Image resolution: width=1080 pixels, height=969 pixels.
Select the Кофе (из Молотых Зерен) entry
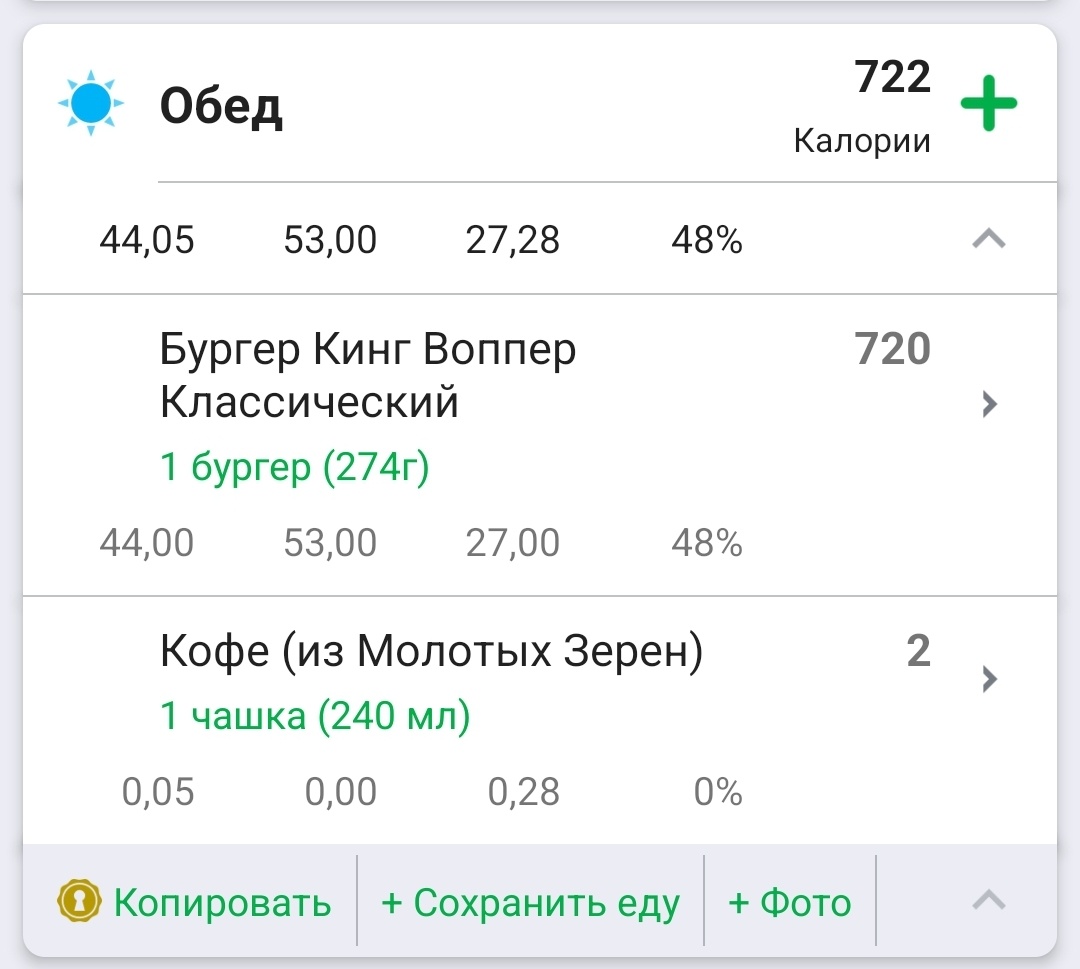pos(430,651)
